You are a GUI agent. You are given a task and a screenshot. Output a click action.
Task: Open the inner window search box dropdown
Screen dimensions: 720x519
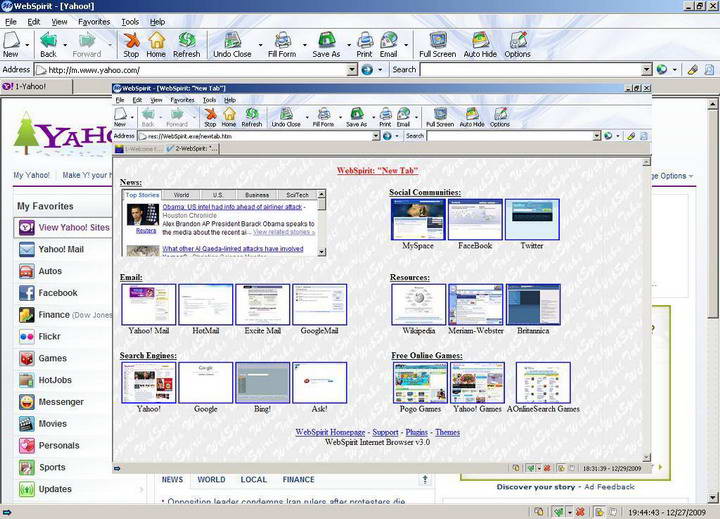[596, 136]
